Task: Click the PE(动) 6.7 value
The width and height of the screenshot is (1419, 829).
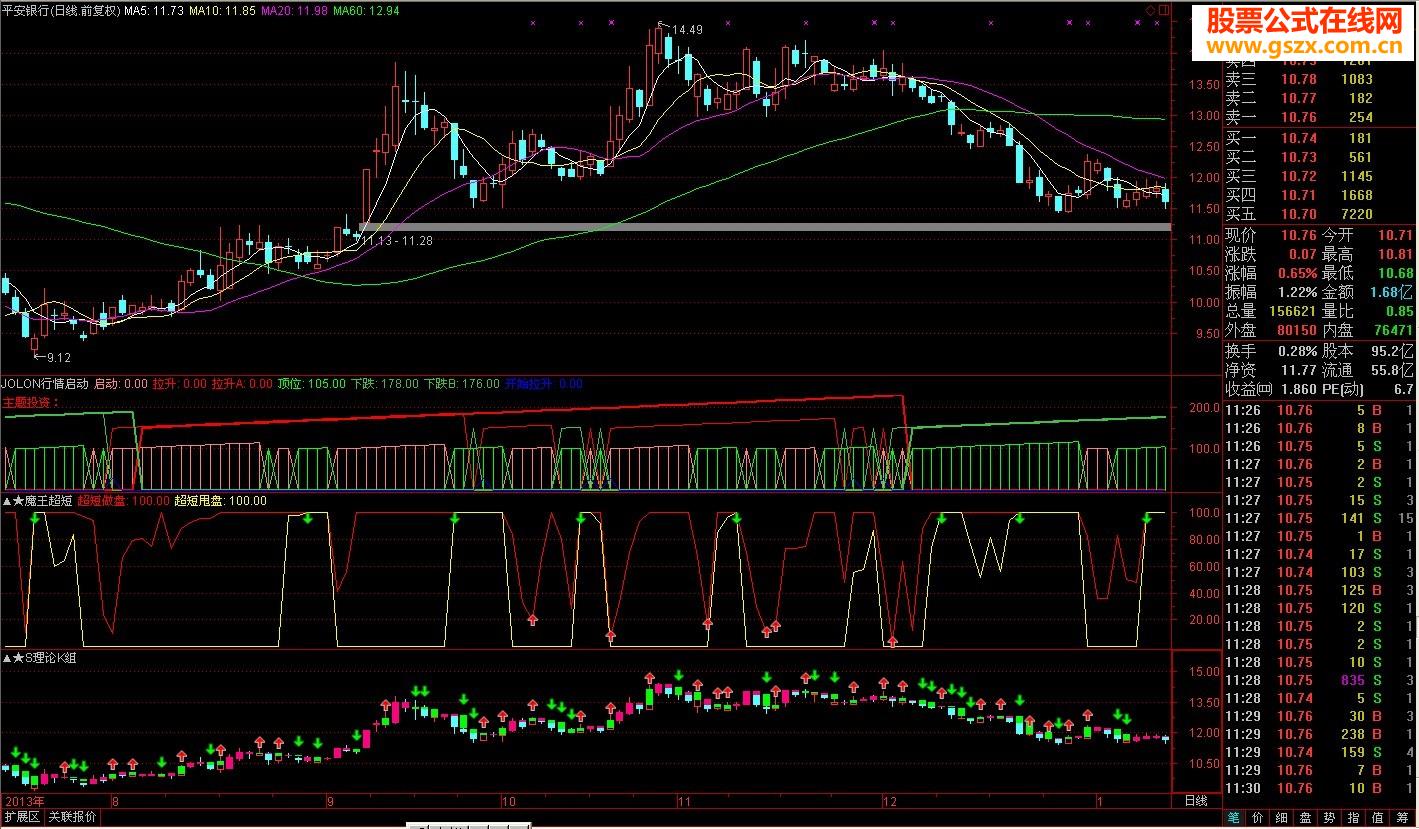Action: (1404, 389)
